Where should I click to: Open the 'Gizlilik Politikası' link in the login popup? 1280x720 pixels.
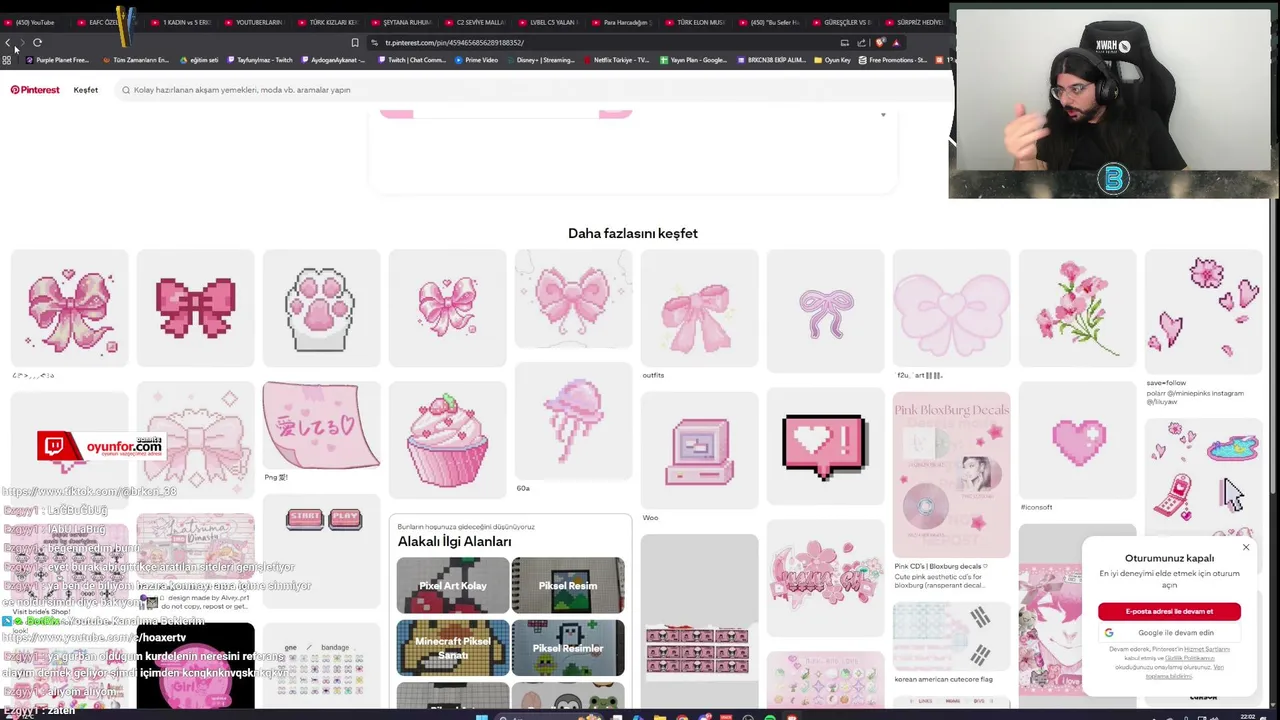click(x=1190, y=658)
